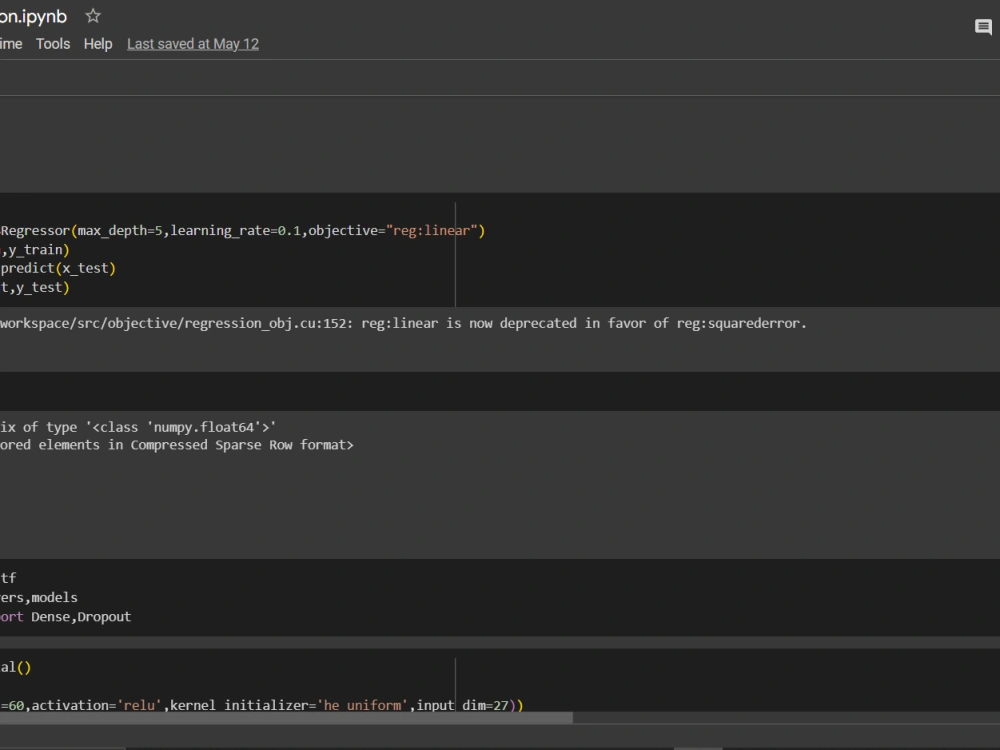Star the on.ipynb notebook
1000x750 pixels.
92,15
